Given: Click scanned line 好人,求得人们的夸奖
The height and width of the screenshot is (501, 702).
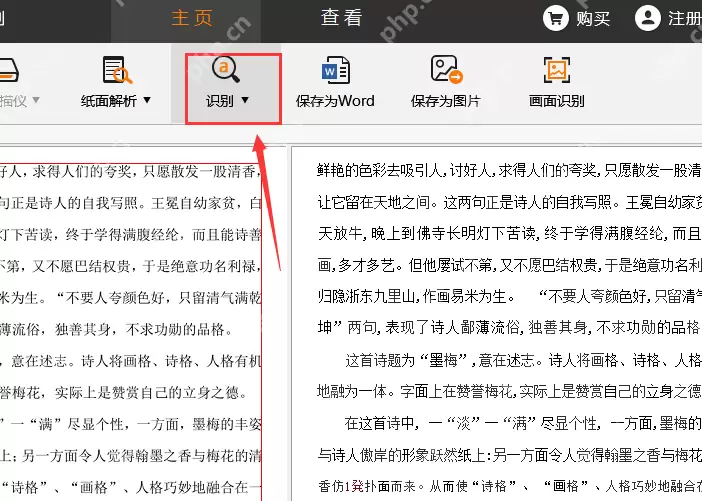Looking at the screenshot, I should click(x=129, y=171).
